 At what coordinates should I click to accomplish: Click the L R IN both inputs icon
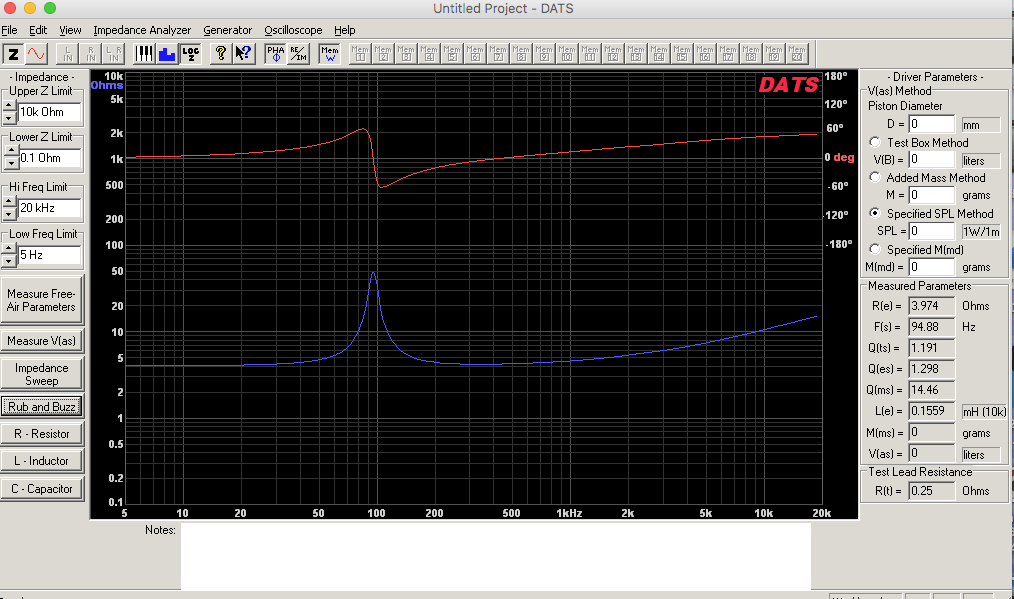pos(113,54)
